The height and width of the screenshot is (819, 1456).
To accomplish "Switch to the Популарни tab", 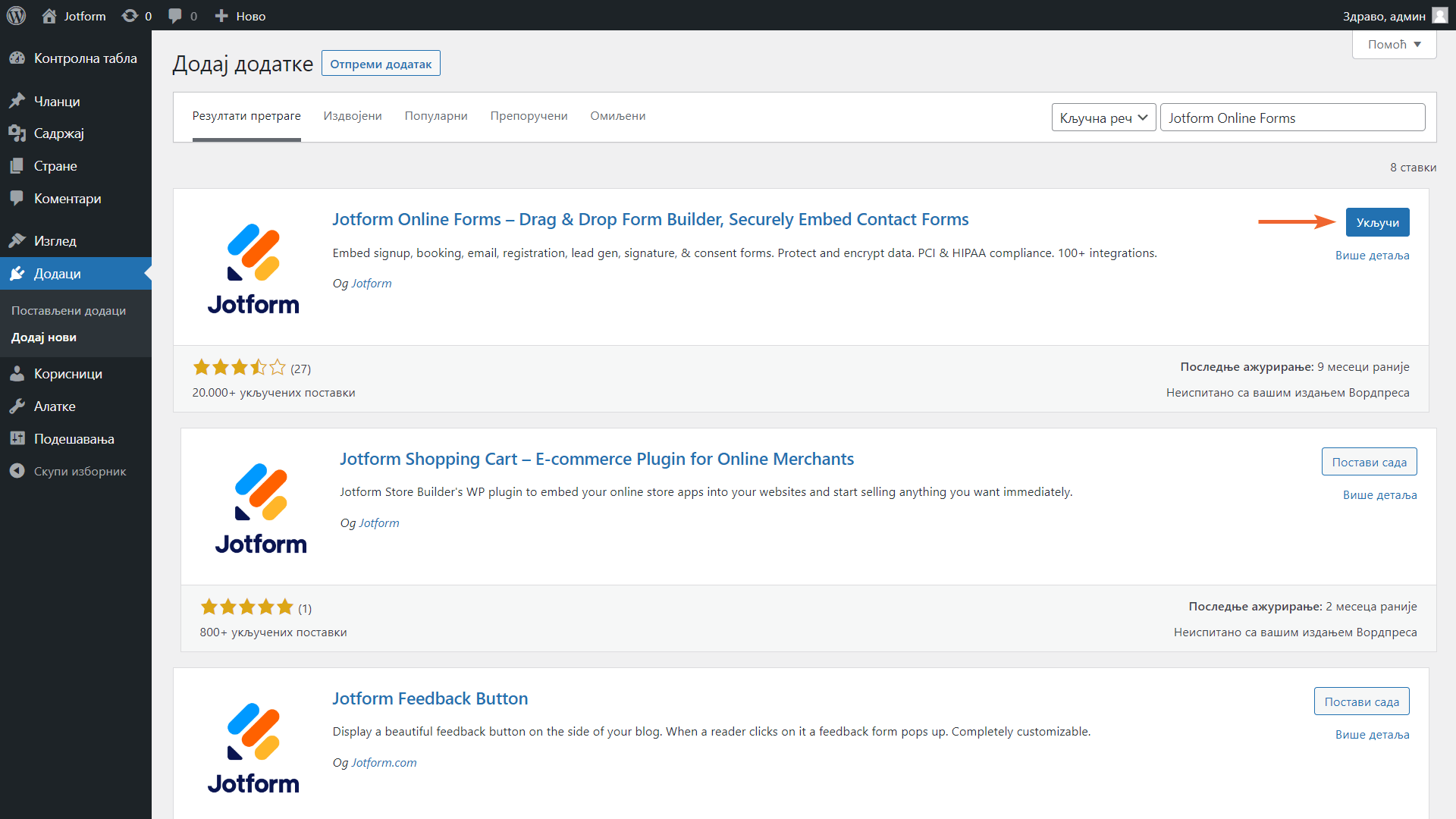I will pyautogui.click(x=436, y=116).
